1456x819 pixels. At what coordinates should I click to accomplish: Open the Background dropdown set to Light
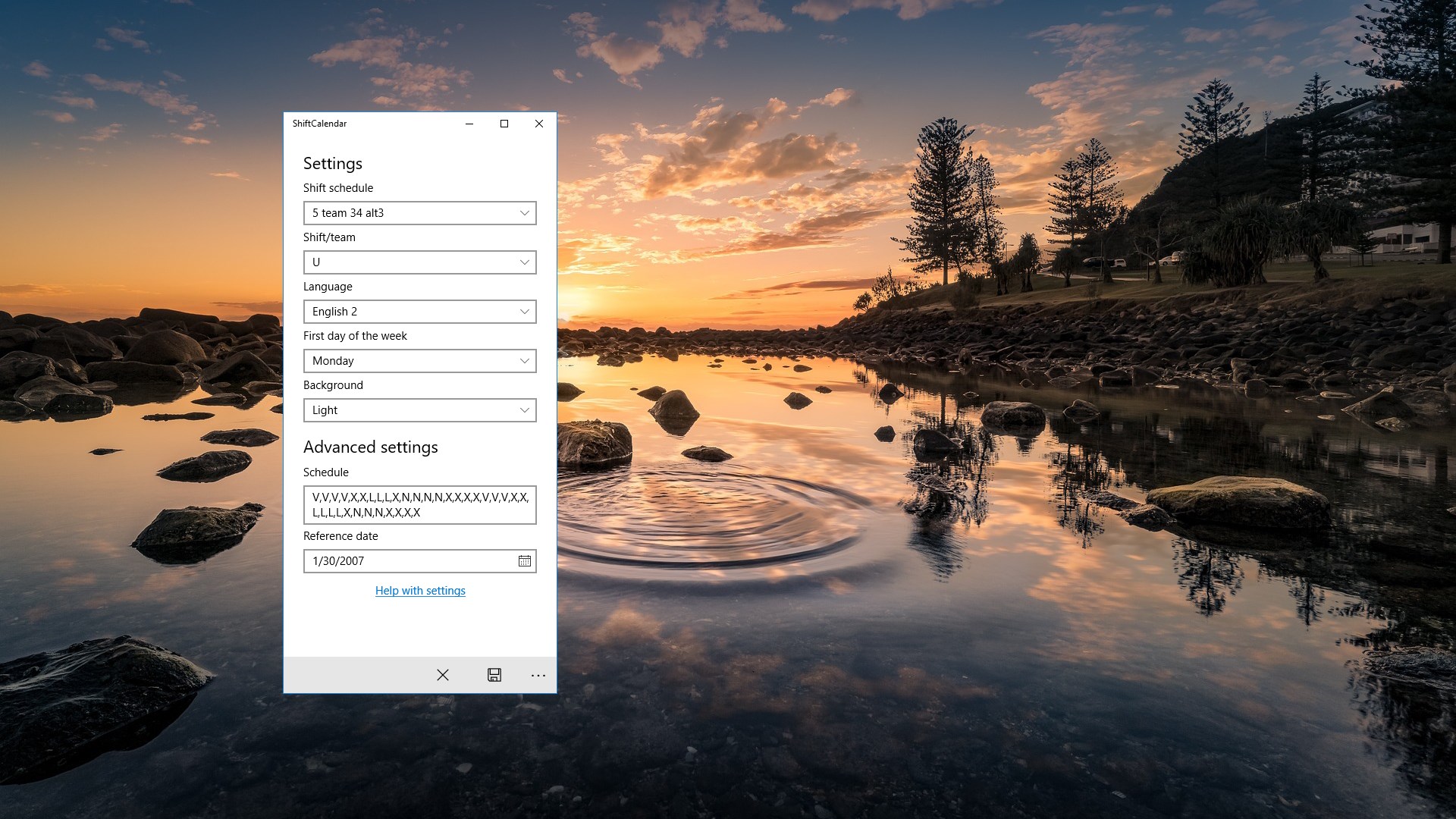tap(419, 410)
